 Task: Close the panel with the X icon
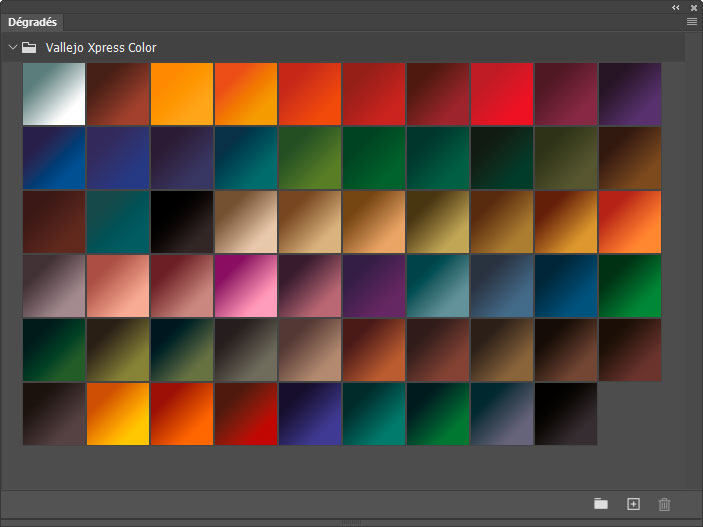[693, 7]
